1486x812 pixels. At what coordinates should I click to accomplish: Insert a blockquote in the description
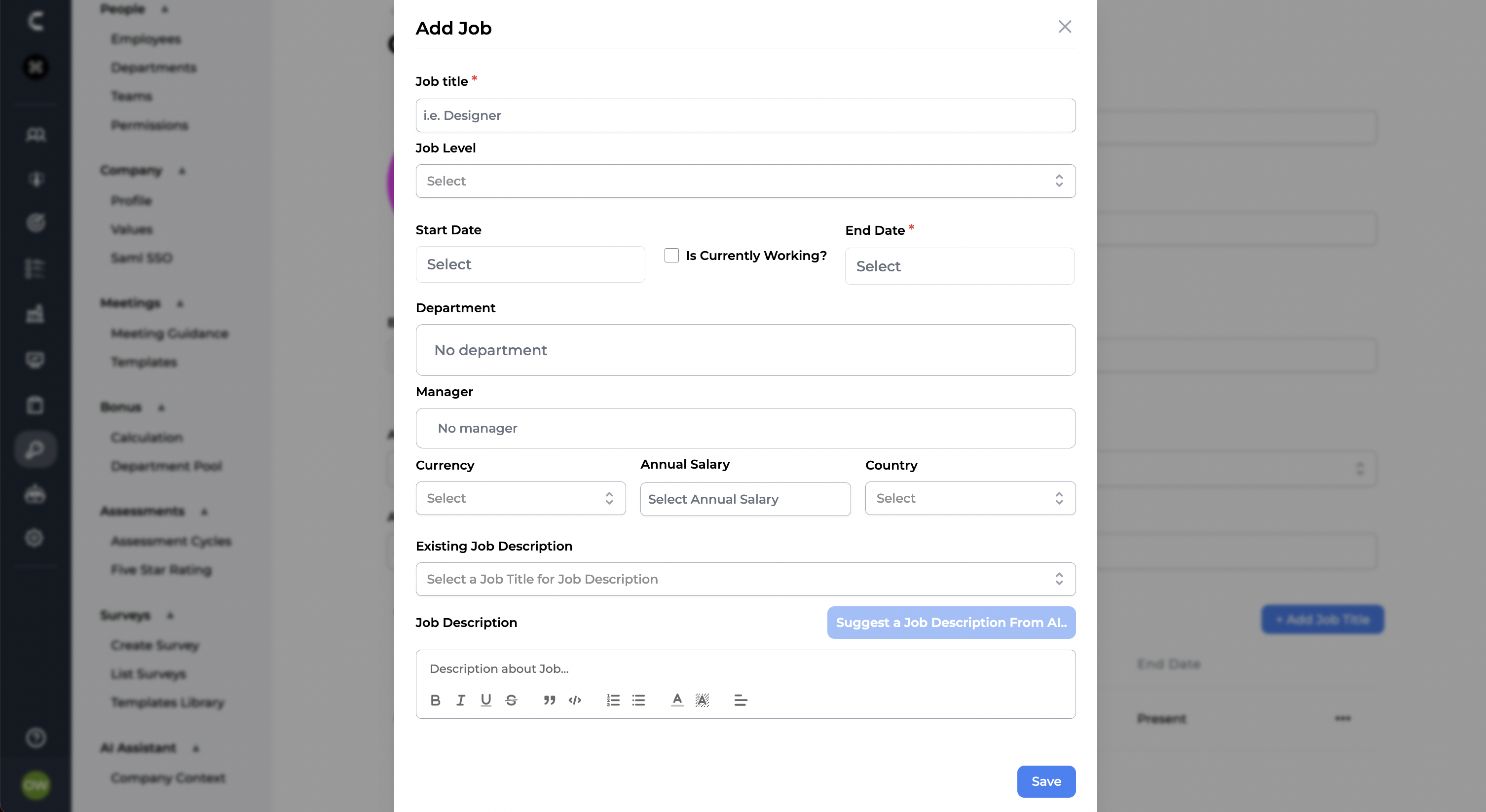[x=549, y=700]
